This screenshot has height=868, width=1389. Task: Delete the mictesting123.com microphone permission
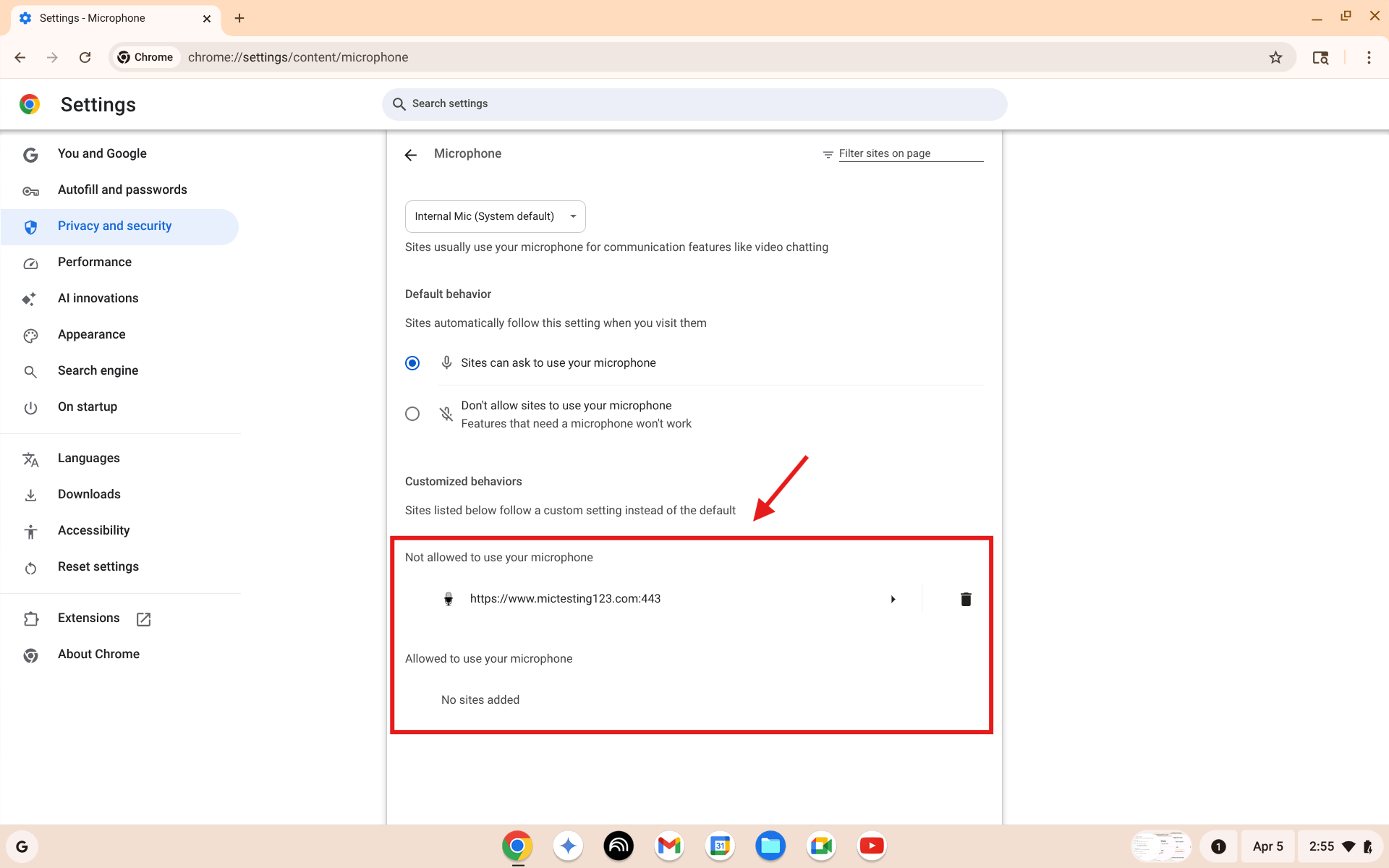click(x=965, y=599)
